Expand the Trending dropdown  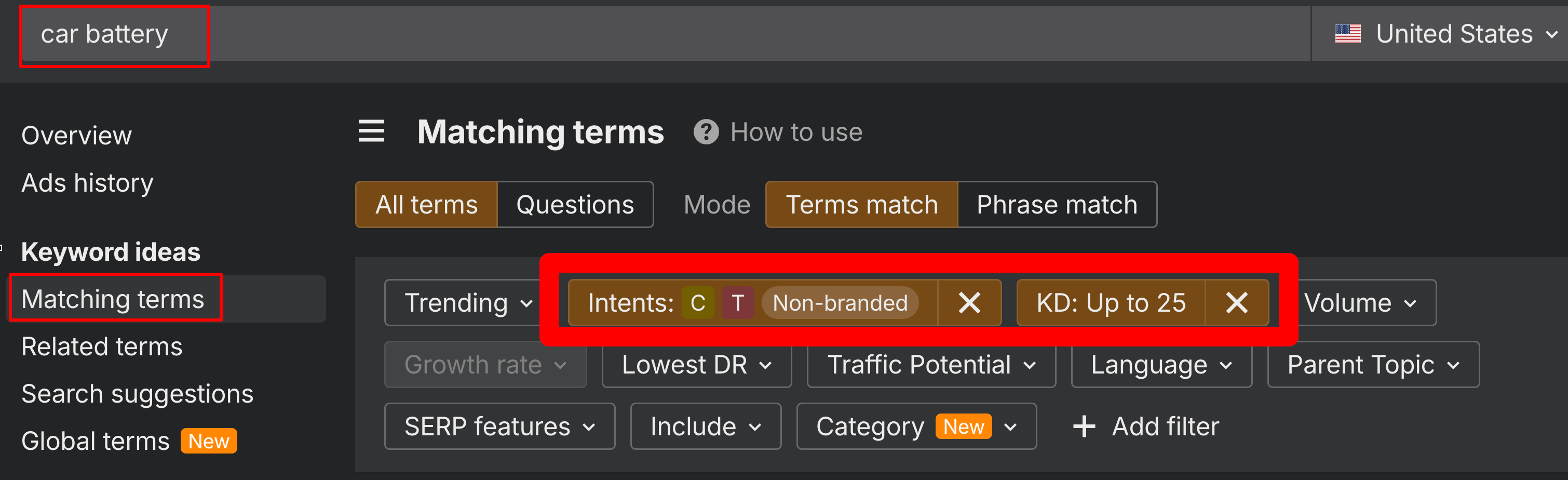[x=468, y=303]
